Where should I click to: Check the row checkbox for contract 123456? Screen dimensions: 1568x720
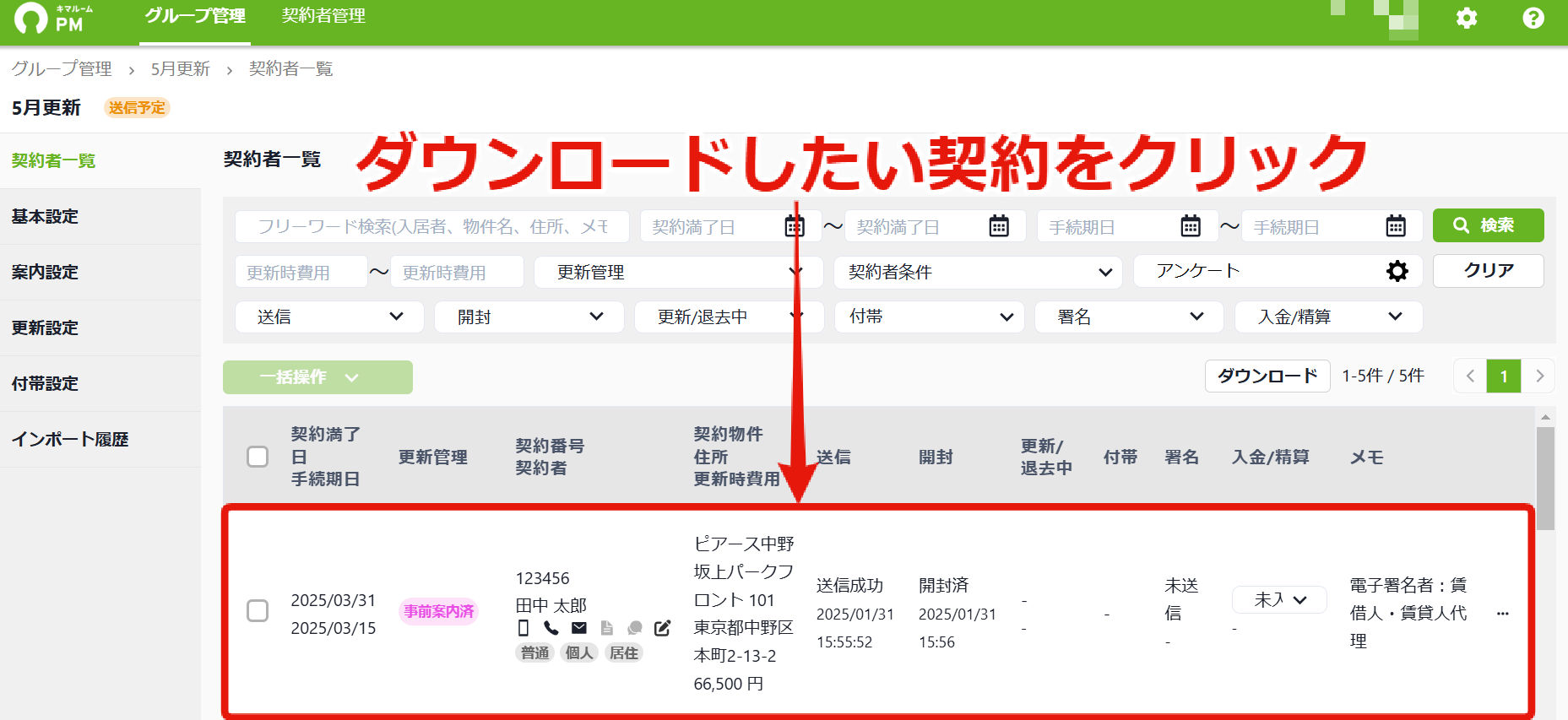[258, 610]
